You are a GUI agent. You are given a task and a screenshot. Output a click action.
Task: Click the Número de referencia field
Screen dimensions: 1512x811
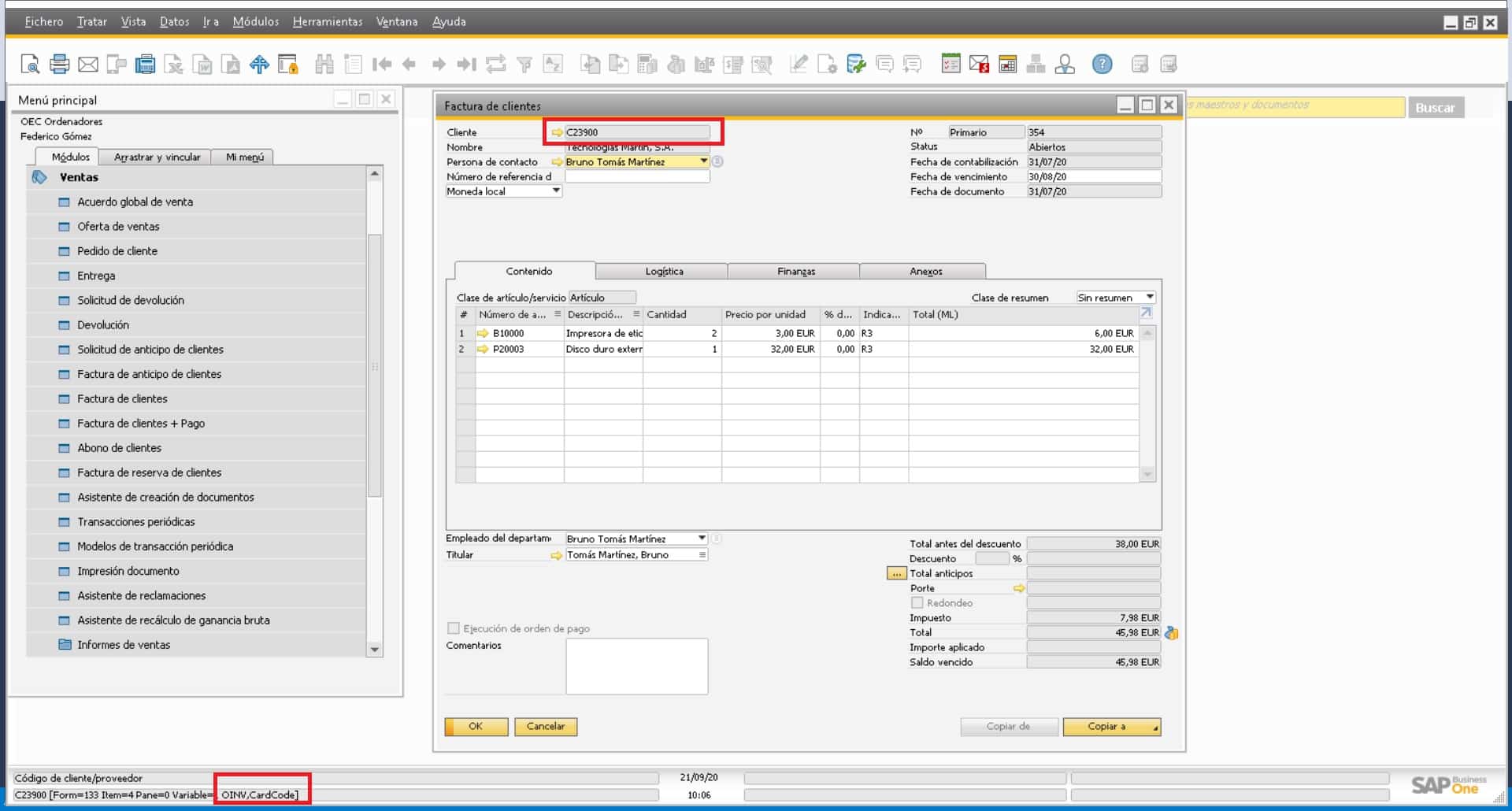637,177
